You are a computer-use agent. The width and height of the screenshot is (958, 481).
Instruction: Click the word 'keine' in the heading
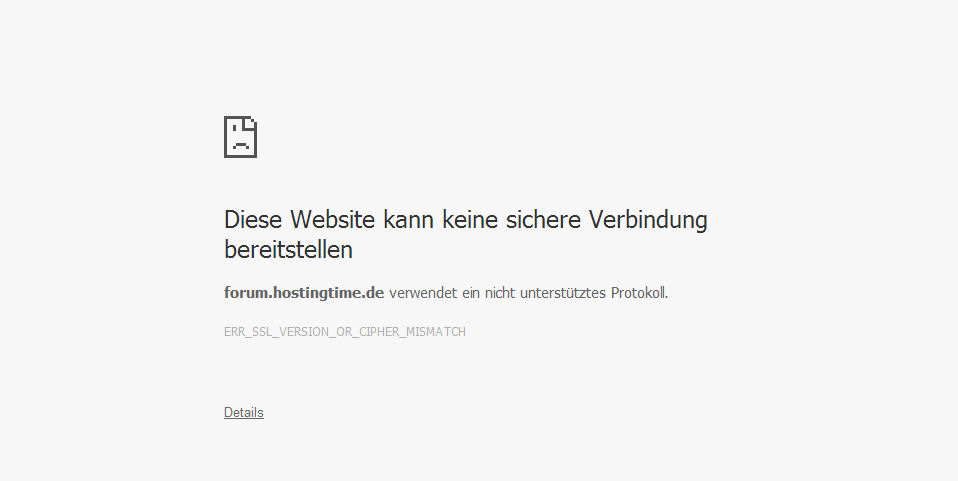click(470, 219)
